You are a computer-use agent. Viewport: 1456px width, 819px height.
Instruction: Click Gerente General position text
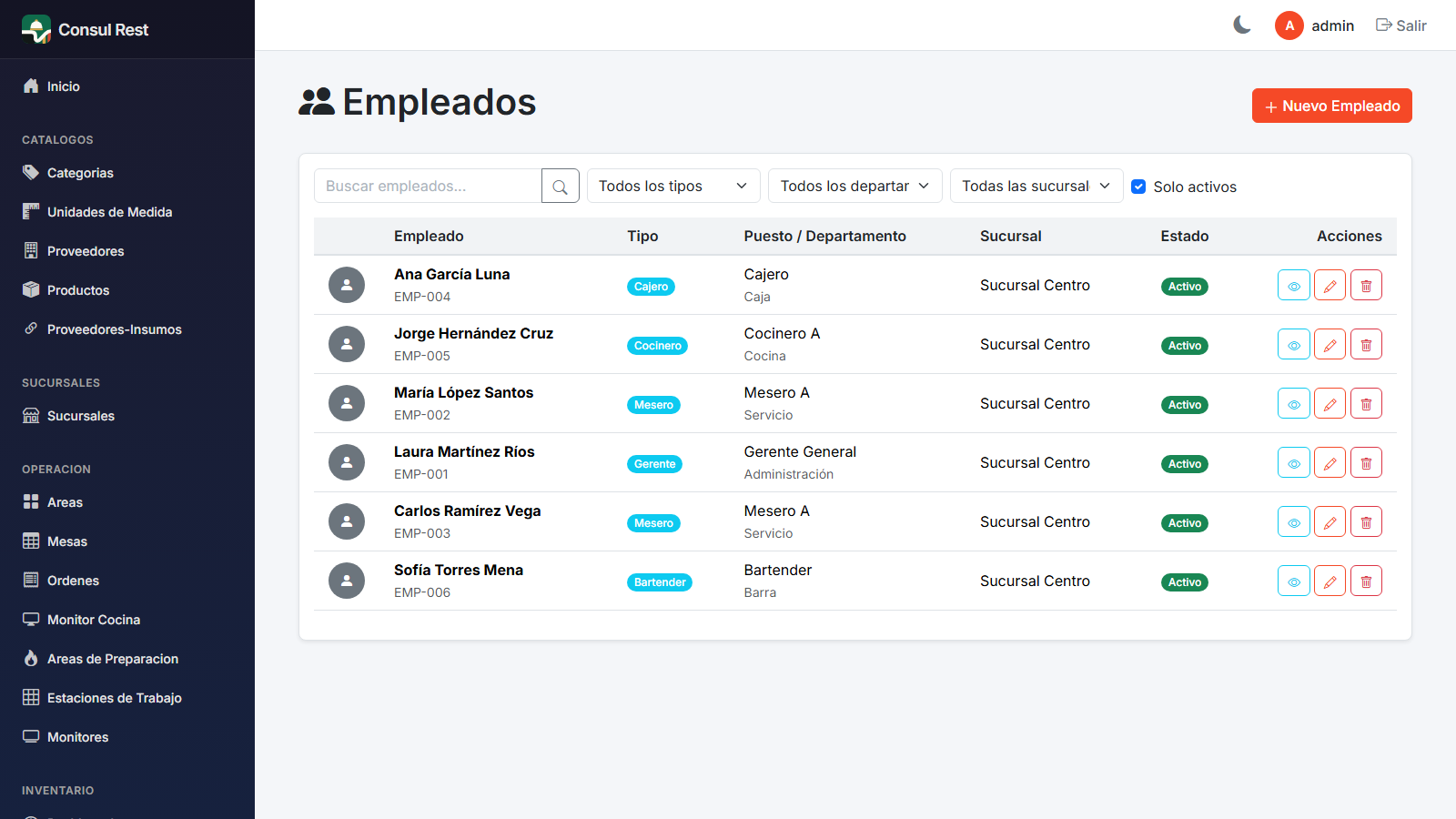[800, 451]
